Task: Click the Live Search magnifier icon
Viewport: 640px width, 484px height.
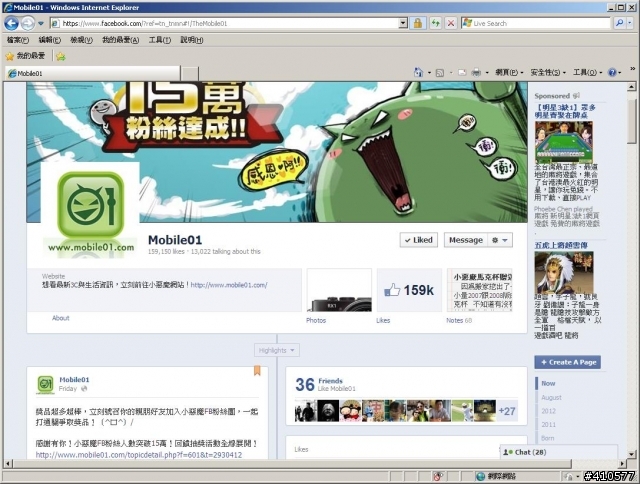Action: coord(620,23)
